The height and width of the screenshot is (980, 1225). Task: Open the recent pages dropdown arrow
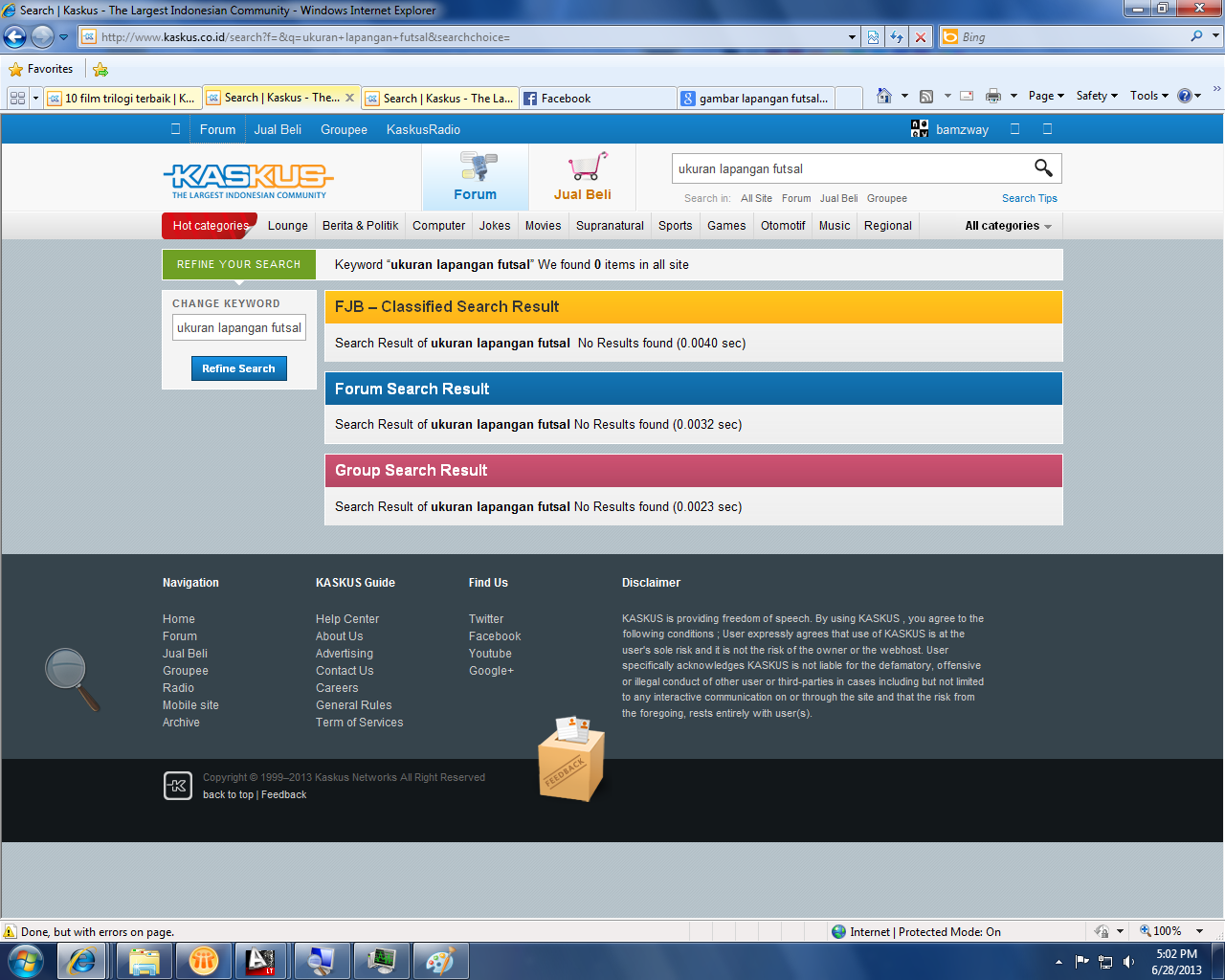pos(64,37)
